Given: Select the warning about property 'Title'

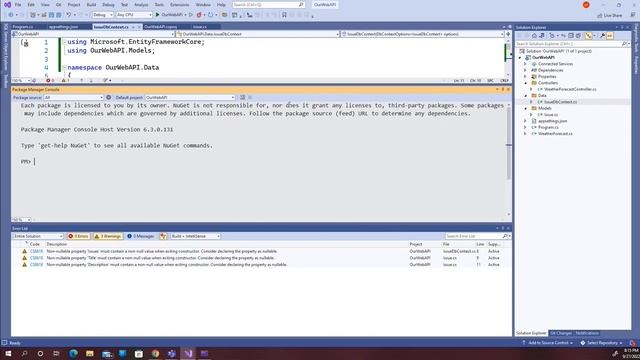Looking at the screenshot, I should (261, 258).
